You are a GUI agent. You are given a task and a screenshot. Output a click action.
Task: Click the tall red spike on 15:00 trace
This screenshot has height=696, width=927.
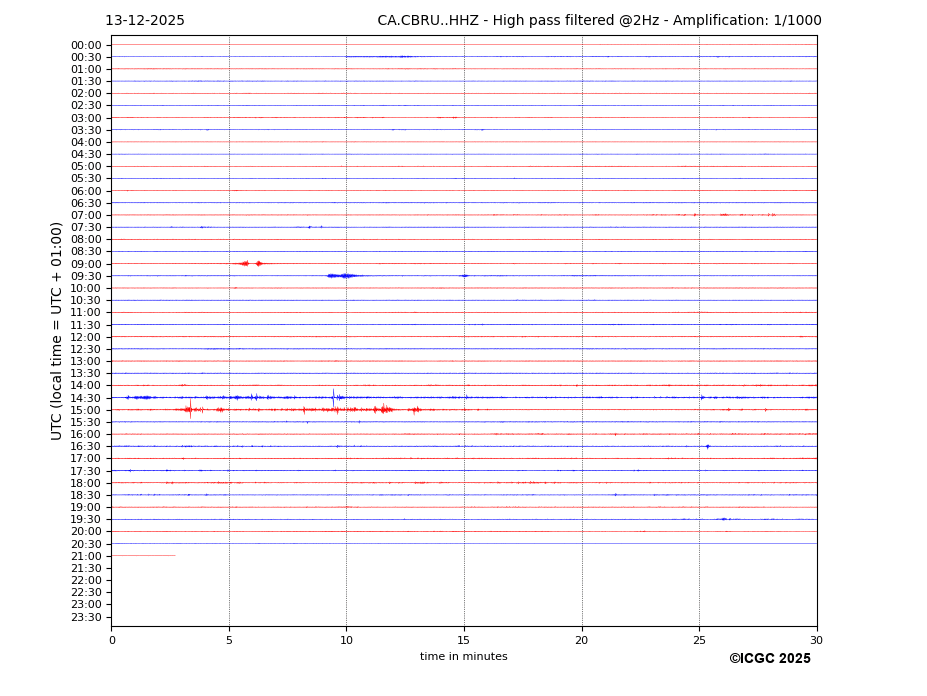(190, 408)
